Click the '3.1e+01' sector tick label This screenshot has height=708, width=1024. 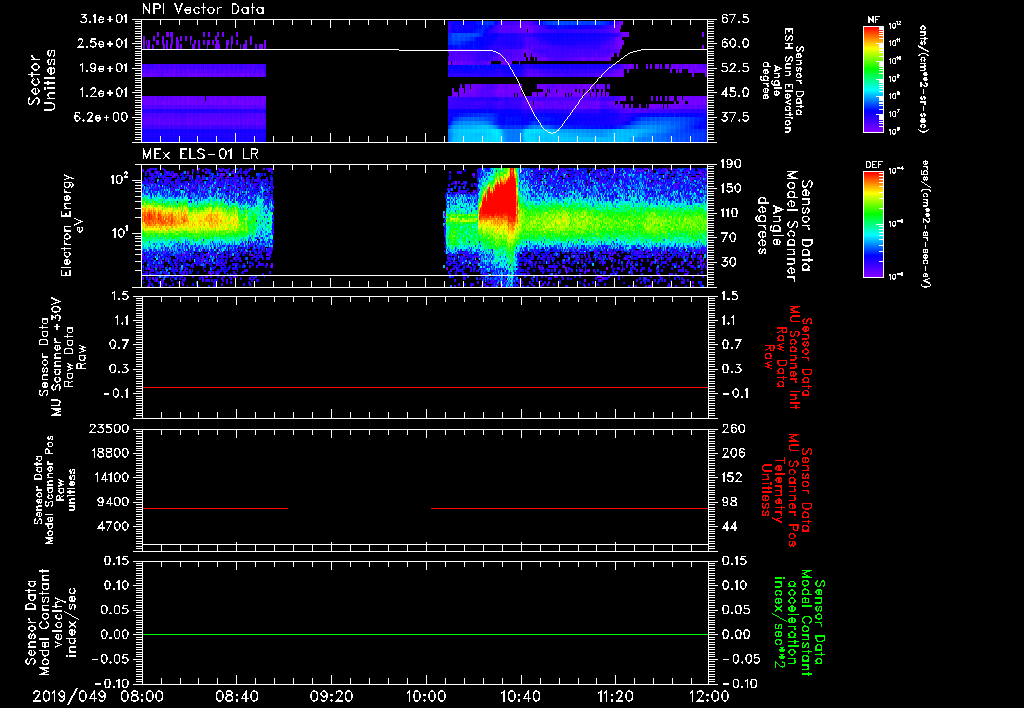point(104,19)
